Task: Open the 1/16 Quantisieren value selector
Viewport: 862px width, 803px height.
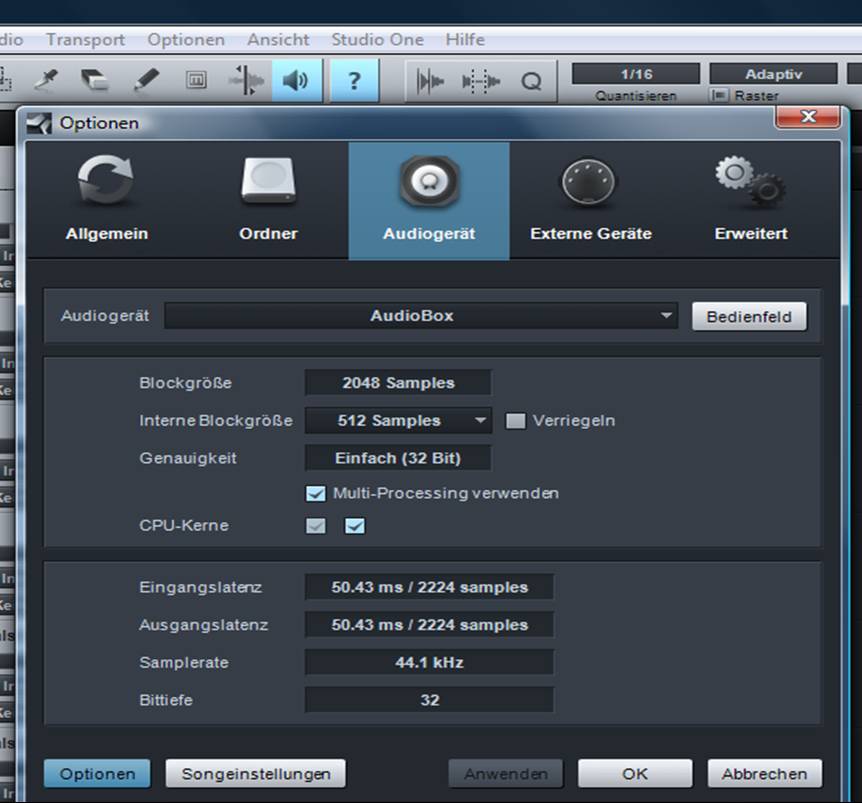Action: (x=636, y=74)
